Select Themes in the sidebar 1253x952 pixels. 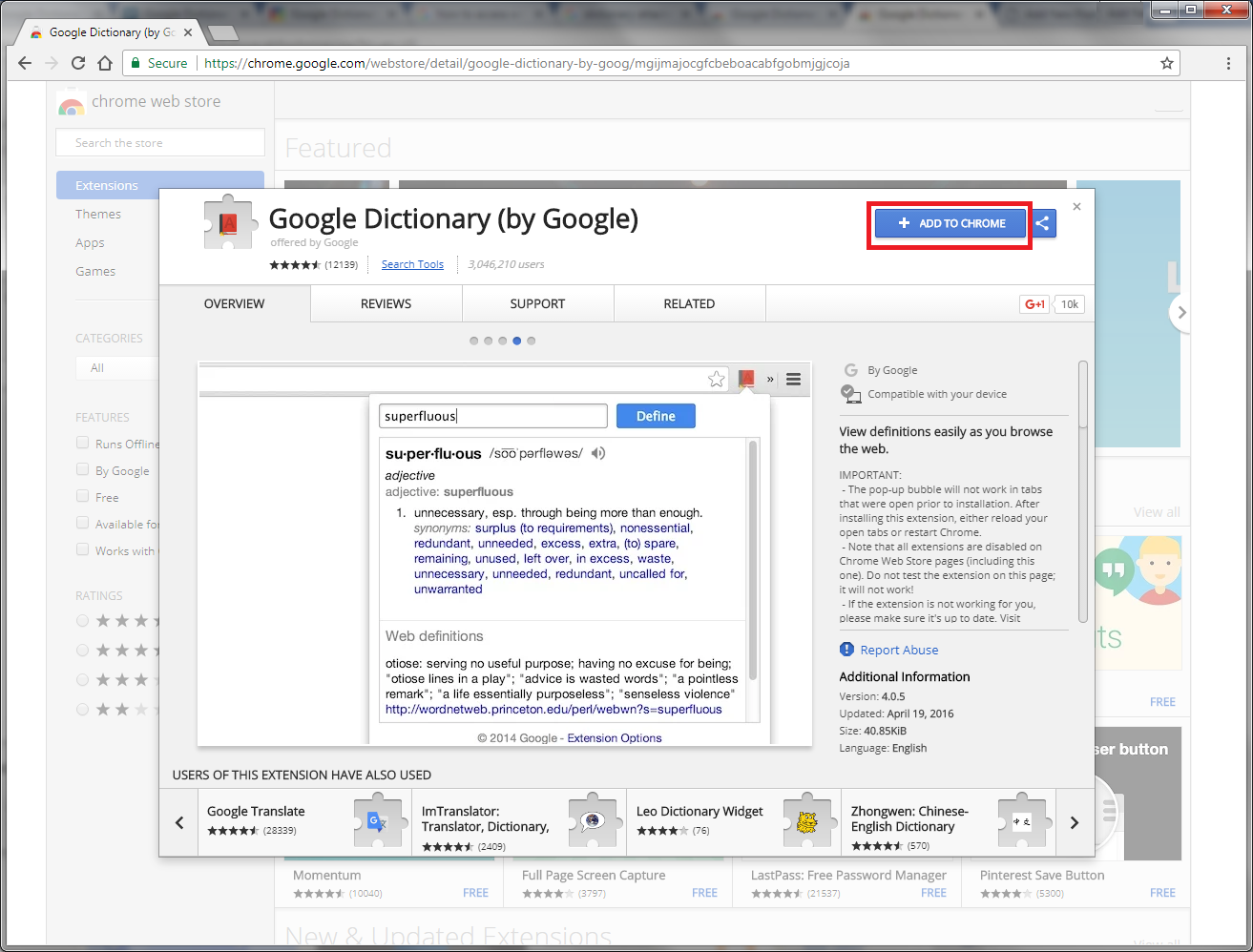98,215
